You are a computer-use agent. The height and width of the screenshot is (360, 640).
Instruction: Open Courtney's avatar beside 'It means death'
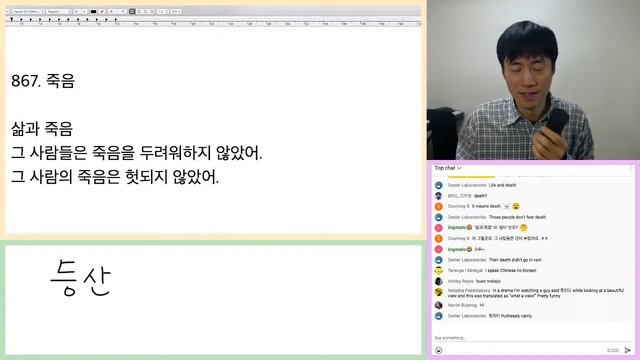[439, 206]
